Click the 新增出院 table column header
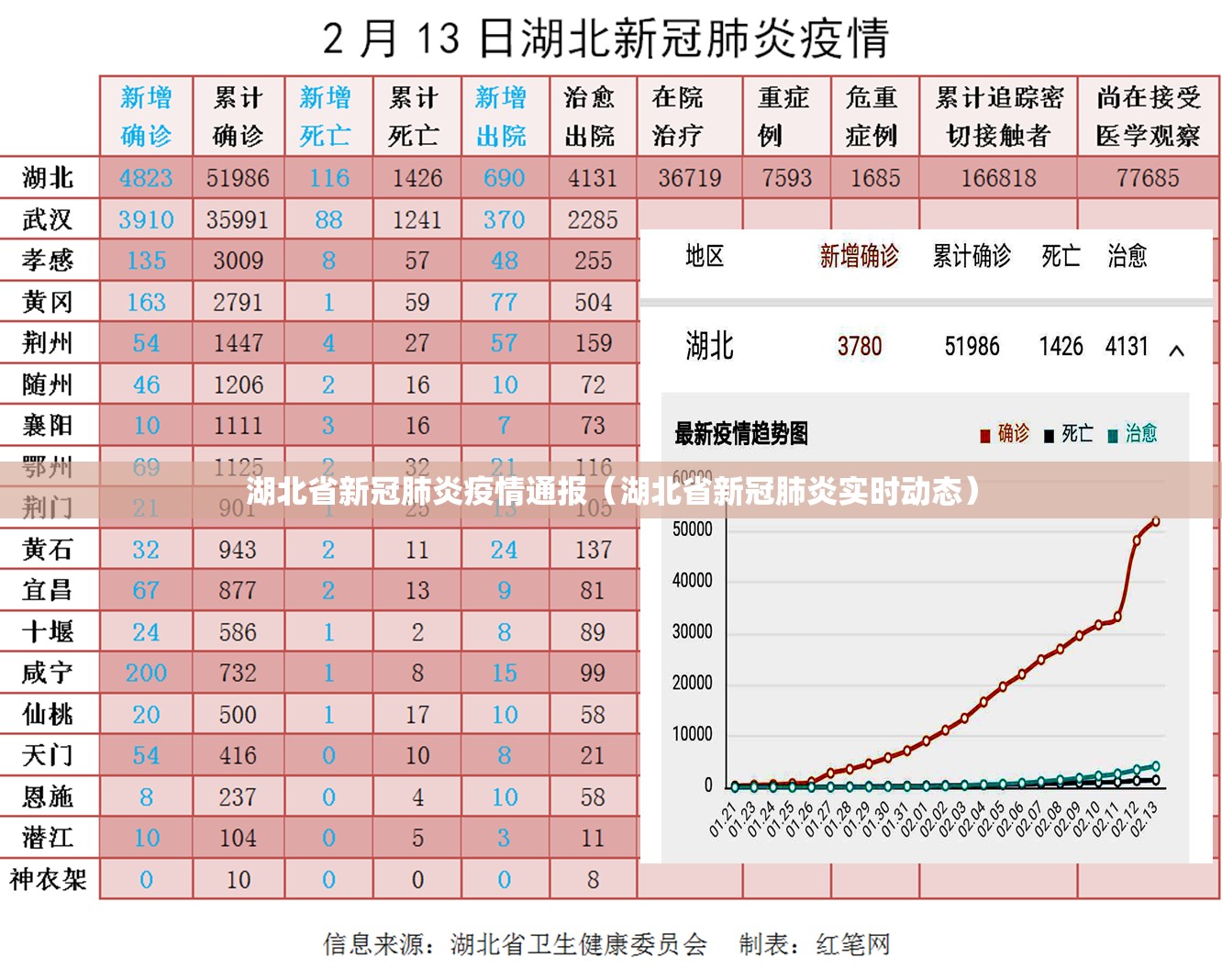Image resolution: width=1222 pixels, height=980 pixels. pos(502,117)
